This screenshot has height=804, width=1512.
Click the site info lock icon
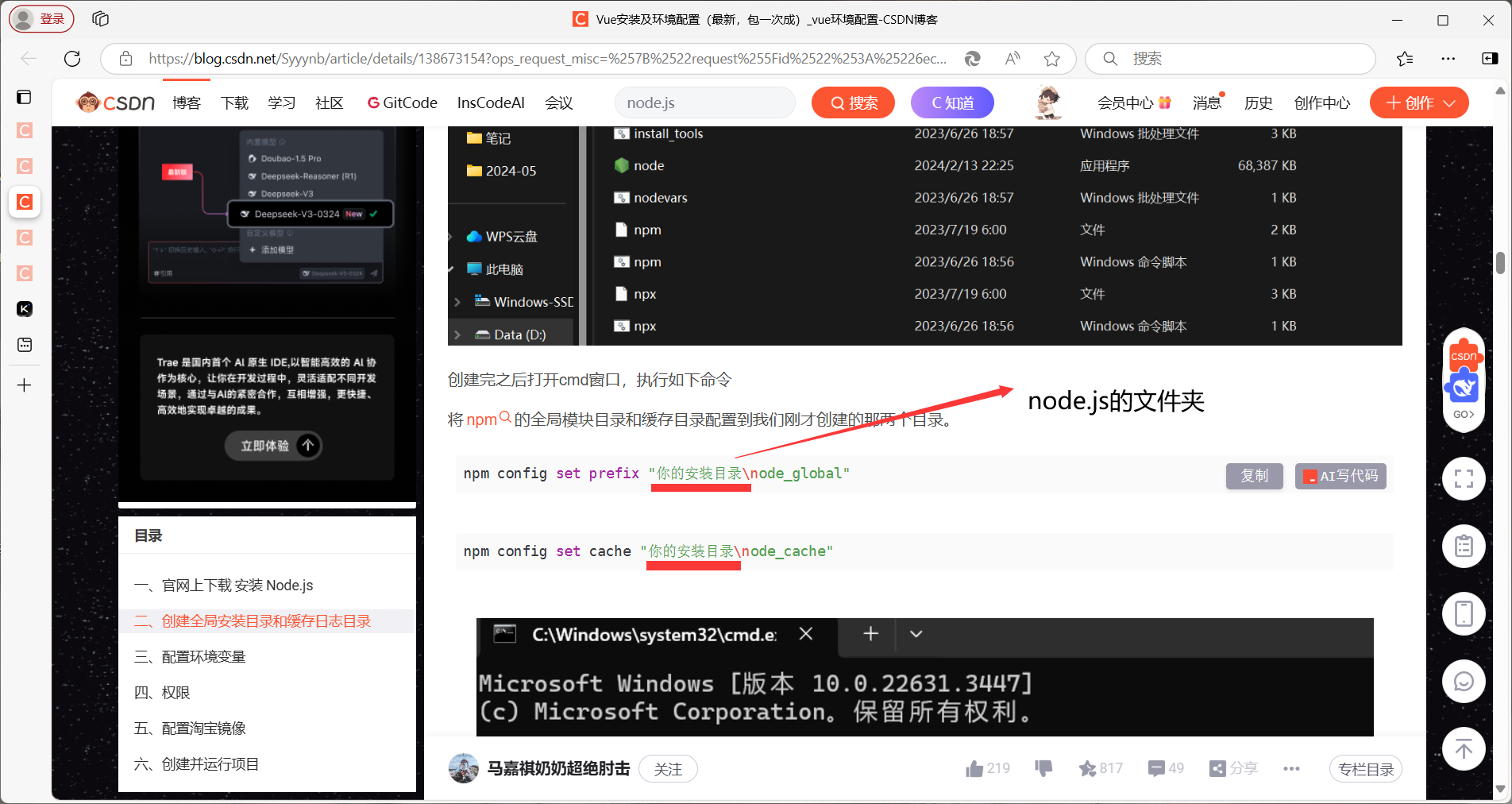point(125,59)
